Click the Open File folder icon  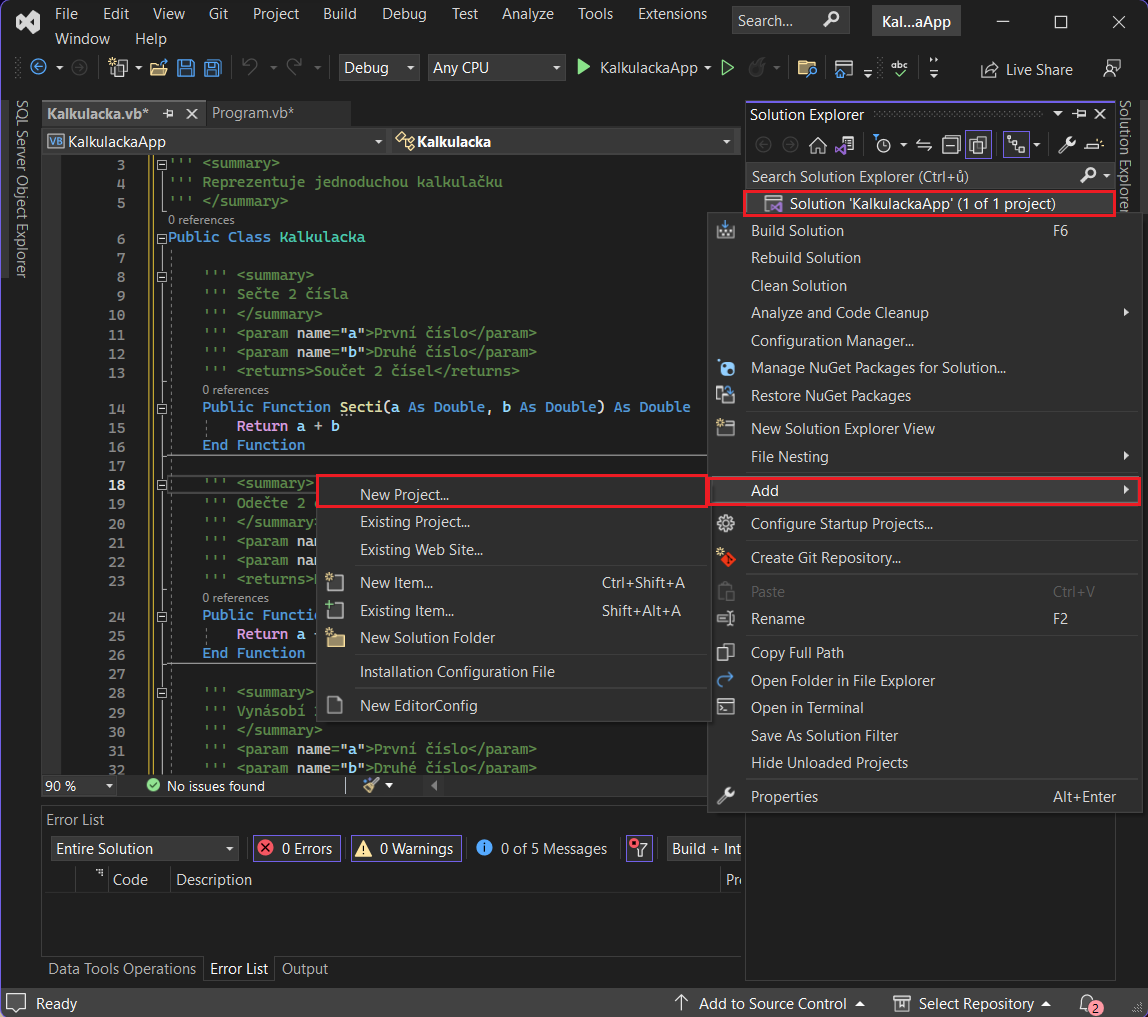coord(158,68)
